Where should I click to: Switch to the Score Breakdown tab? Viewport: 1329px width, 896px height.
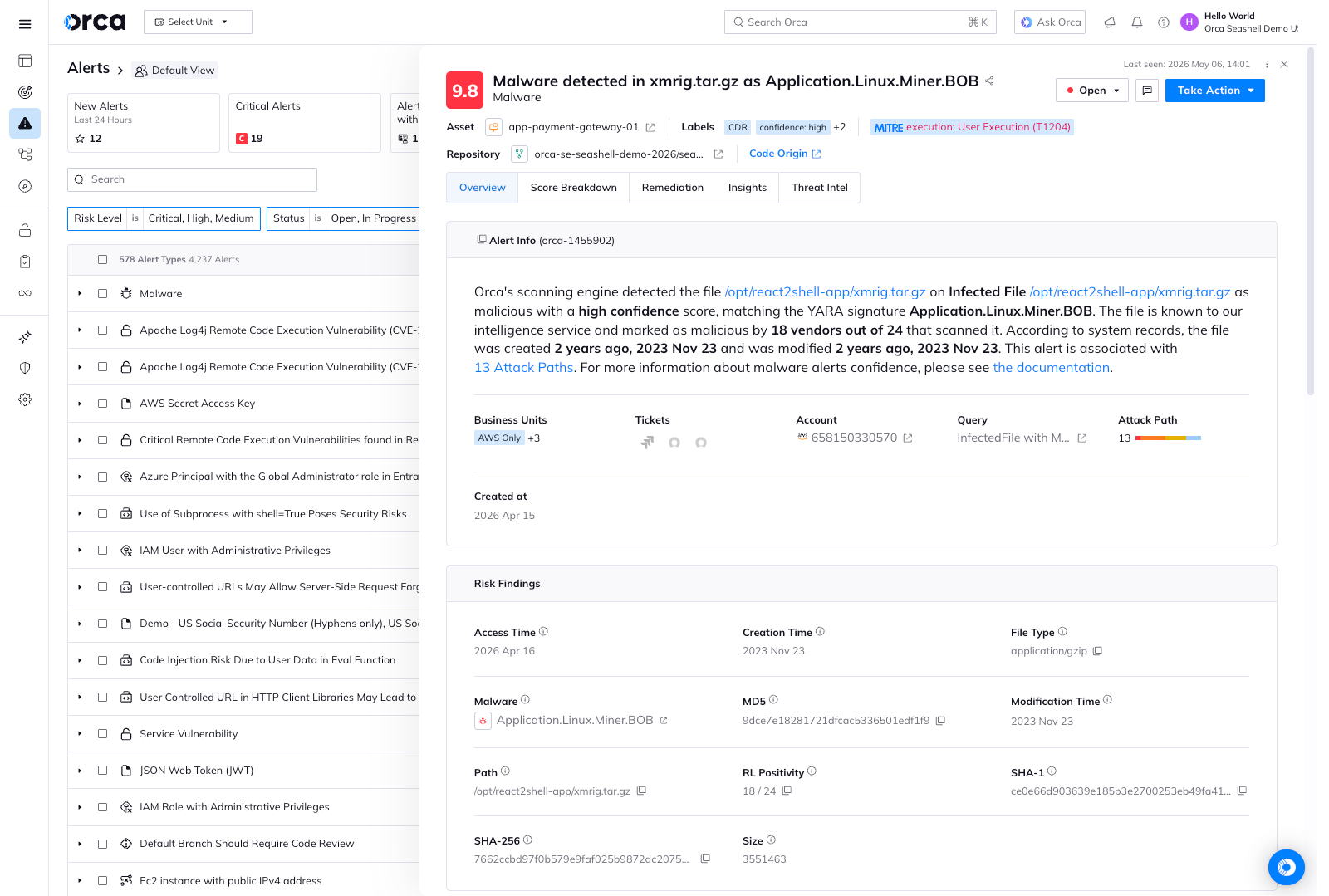pos(574,188)
